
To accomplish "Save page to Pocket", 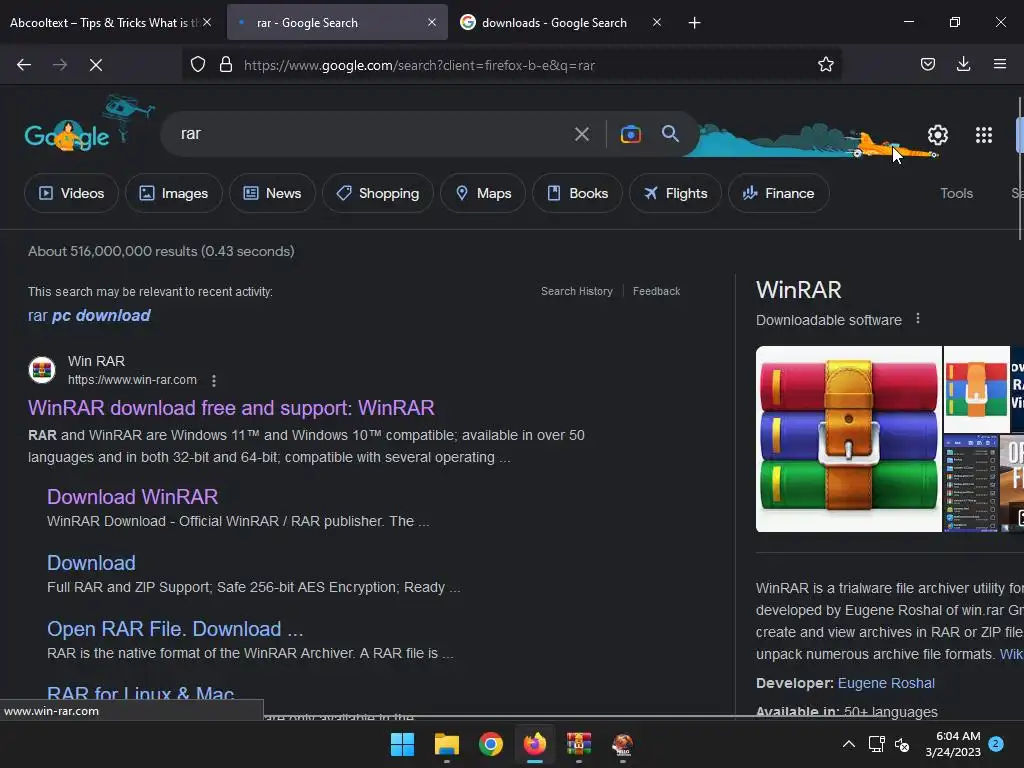I will point(927,64).
